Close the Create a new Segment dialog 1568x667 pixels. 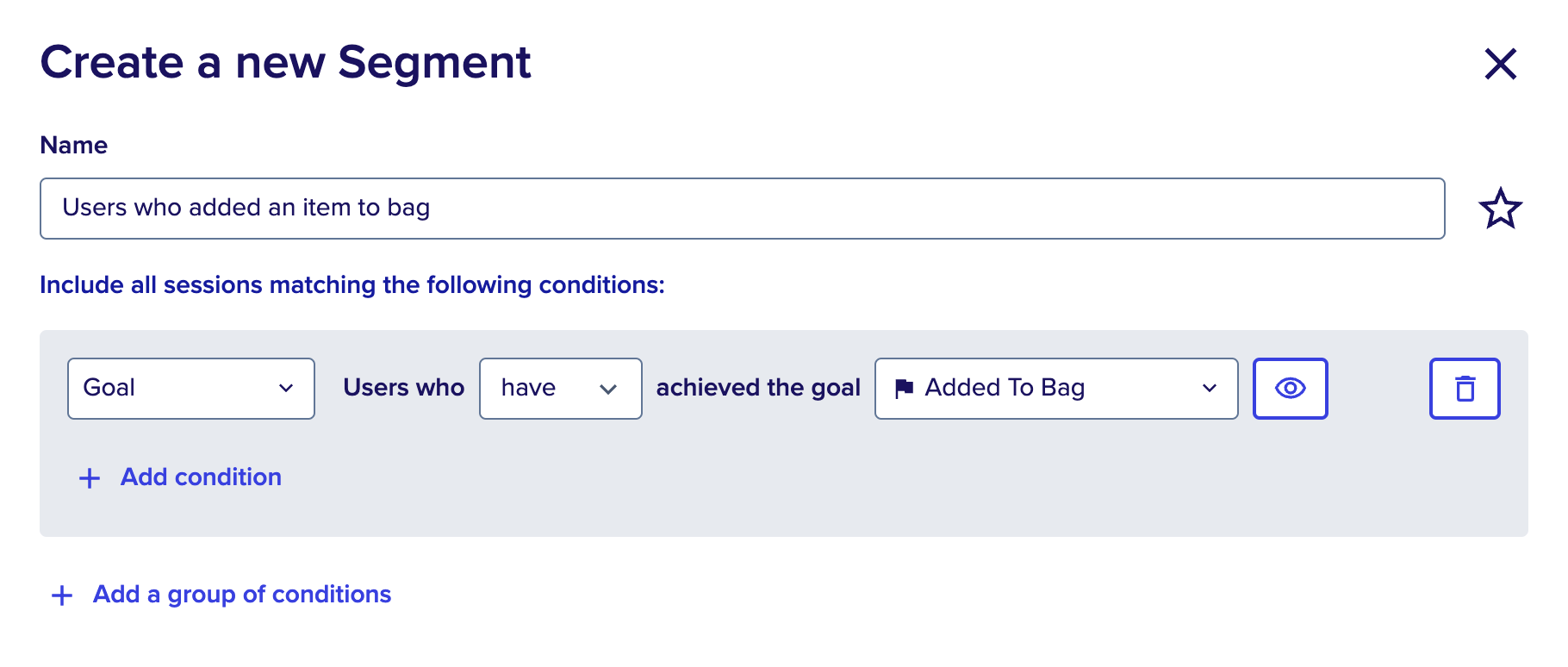(x=1500, y=64)
